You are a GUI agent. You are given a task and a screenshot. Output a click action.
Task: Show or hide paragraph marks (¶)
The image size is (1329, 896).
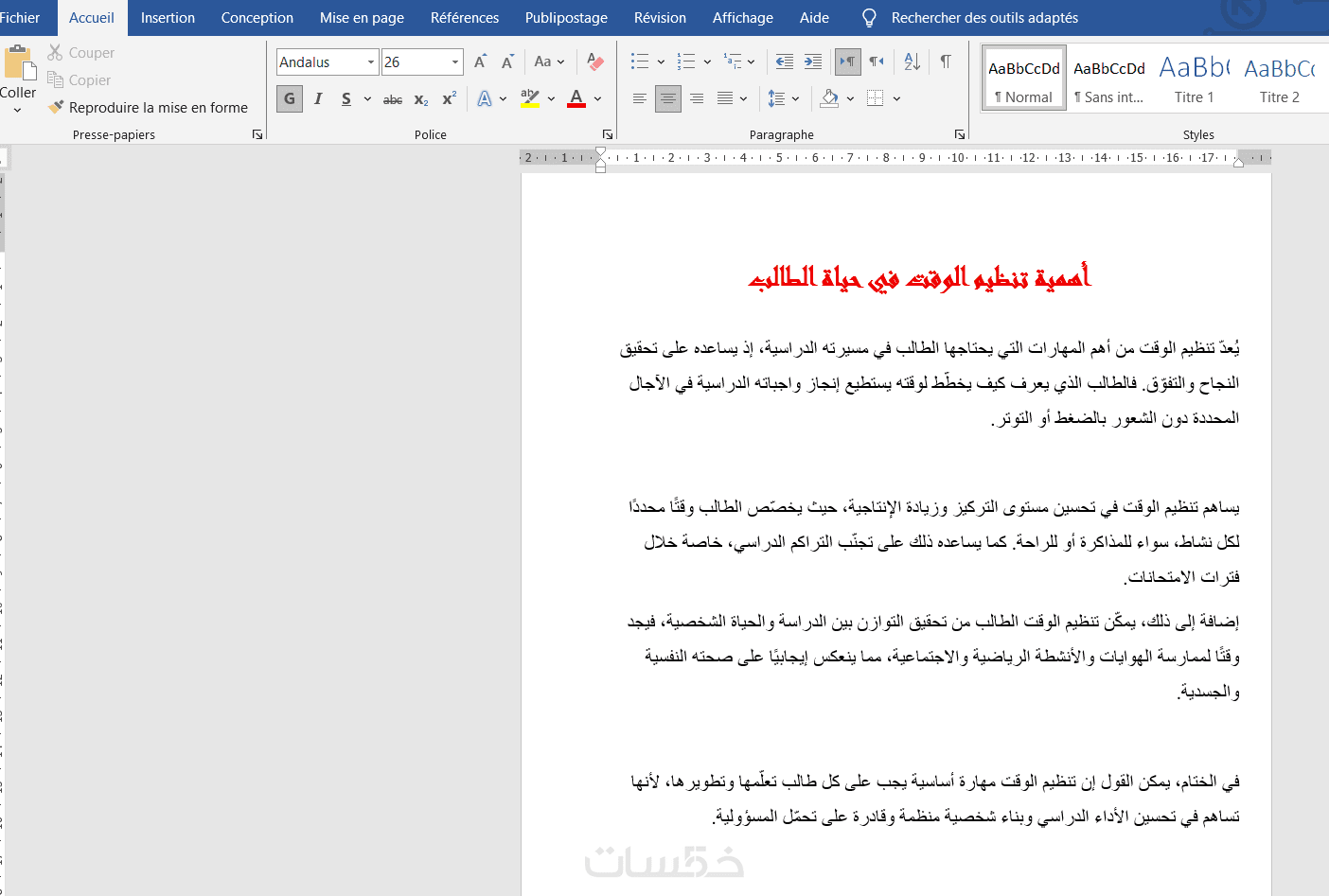pyautogui.click(x=946, y=61)
